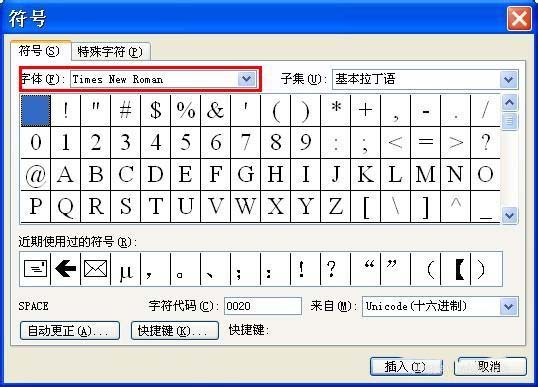Viewport: 538px width, 387px height.
Task: Open the 来自 Unicode dropdown arrow
Action: click(x=509, y=306)
